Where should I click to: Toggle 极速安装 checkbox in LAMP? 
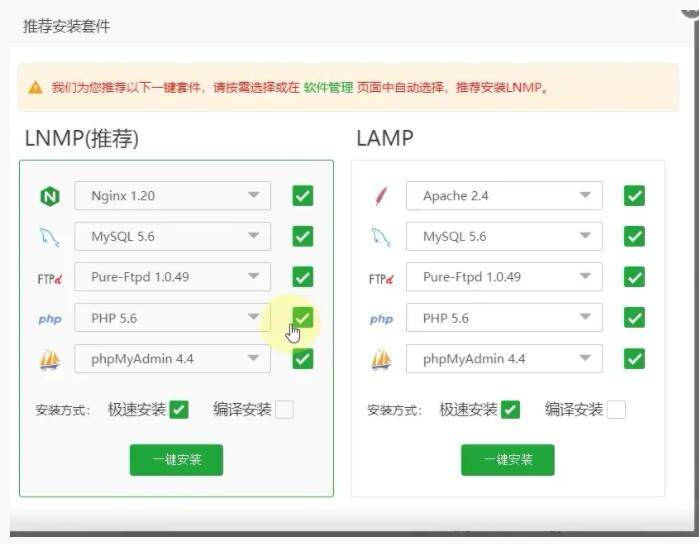point(510,409)
